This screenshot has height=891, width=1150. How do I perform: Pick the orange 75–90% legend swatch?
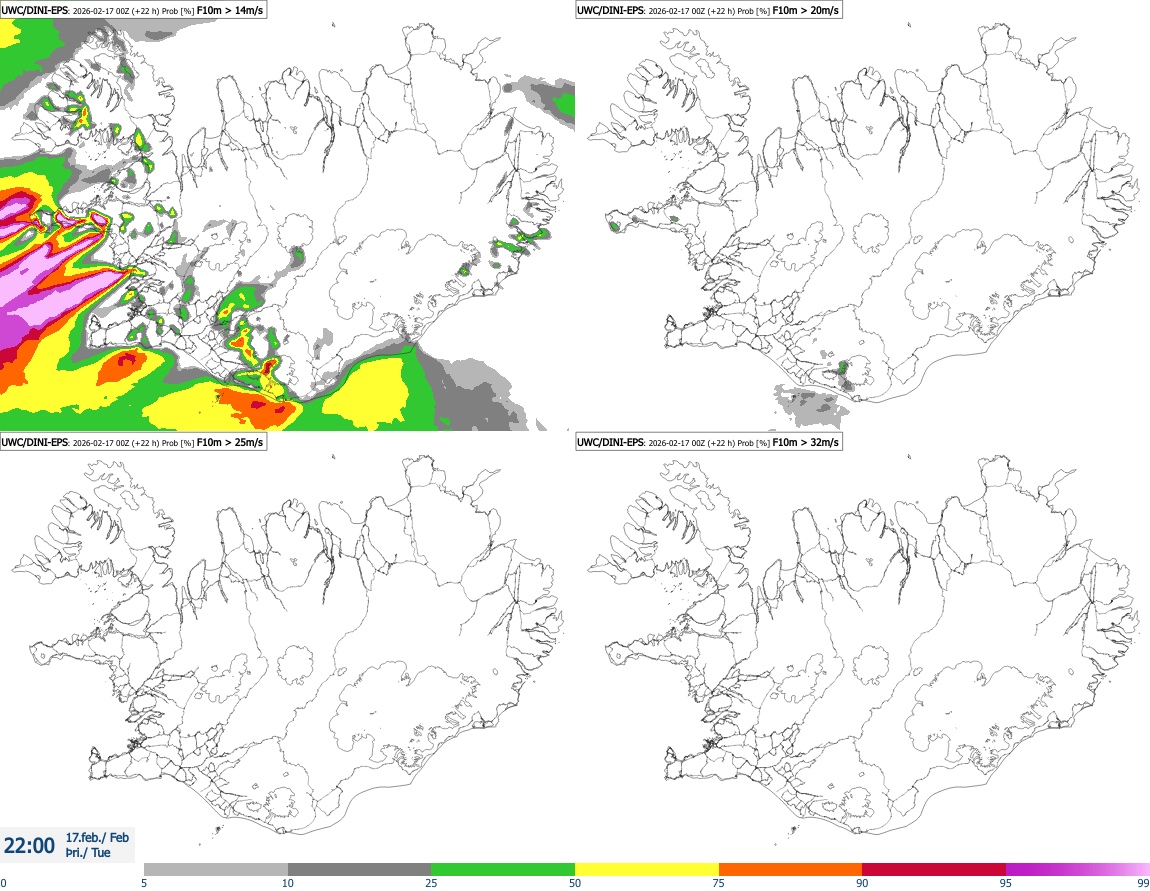pyautogui.click(x=791, y=869)
